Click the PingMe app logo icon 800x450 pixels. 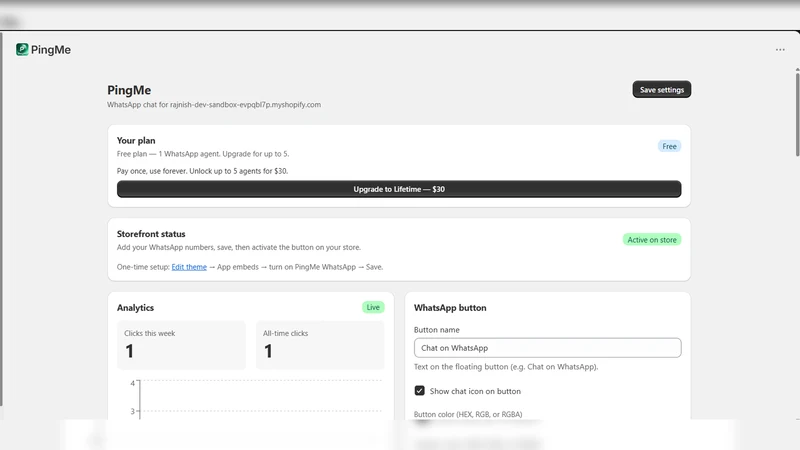pos(22,49)
